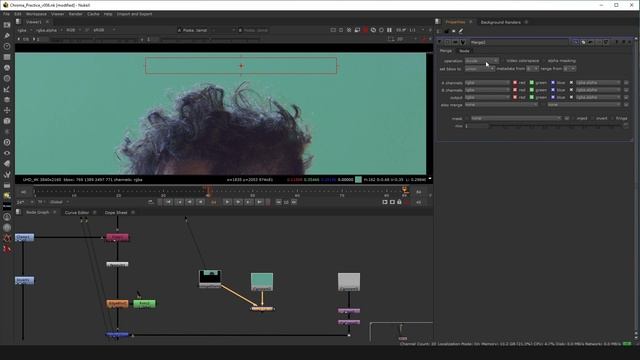Switch to the Curve Editor tab

tap(77, 213)
